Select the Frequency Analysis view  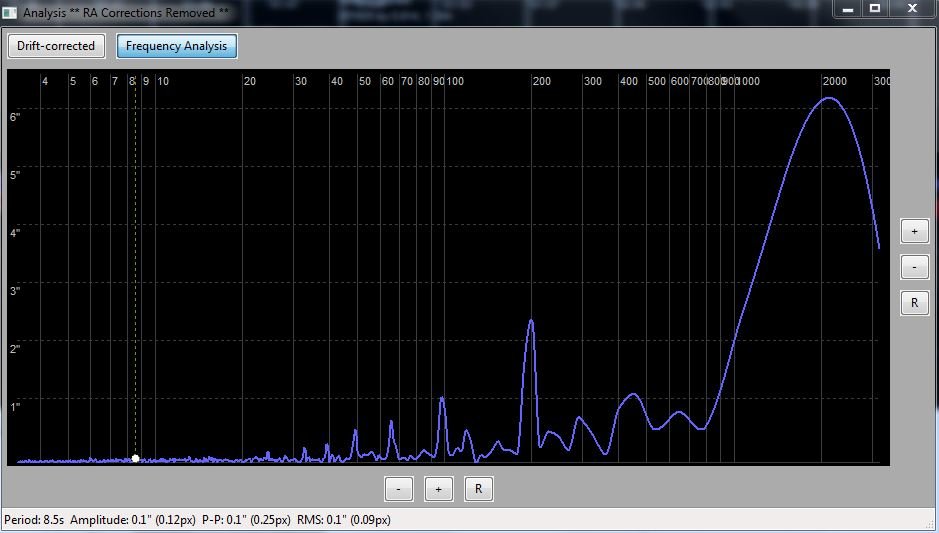[x=177, y=46]
